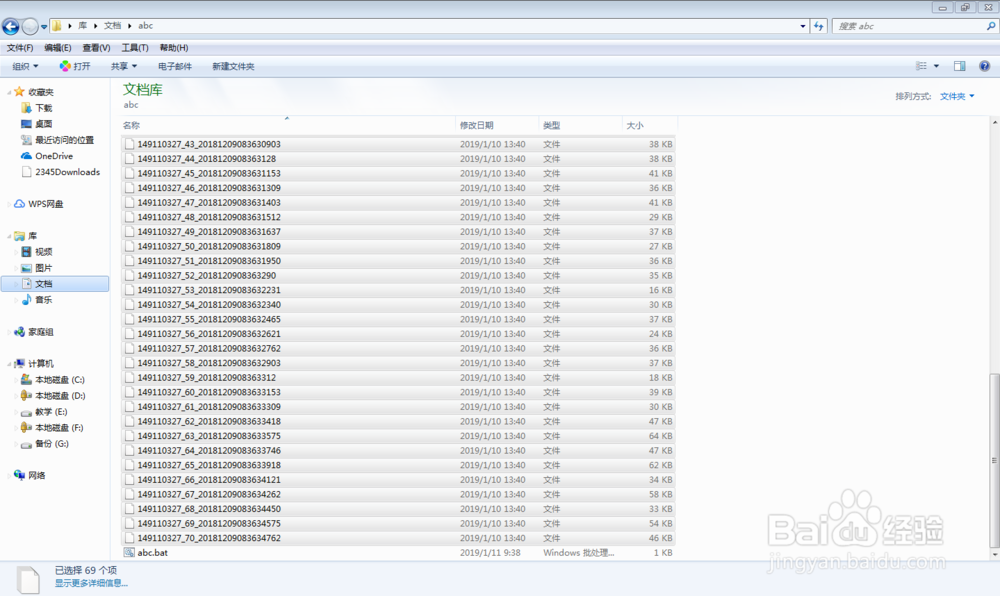
Task: Open the 图片 library
Action: (x=43, y=268)
